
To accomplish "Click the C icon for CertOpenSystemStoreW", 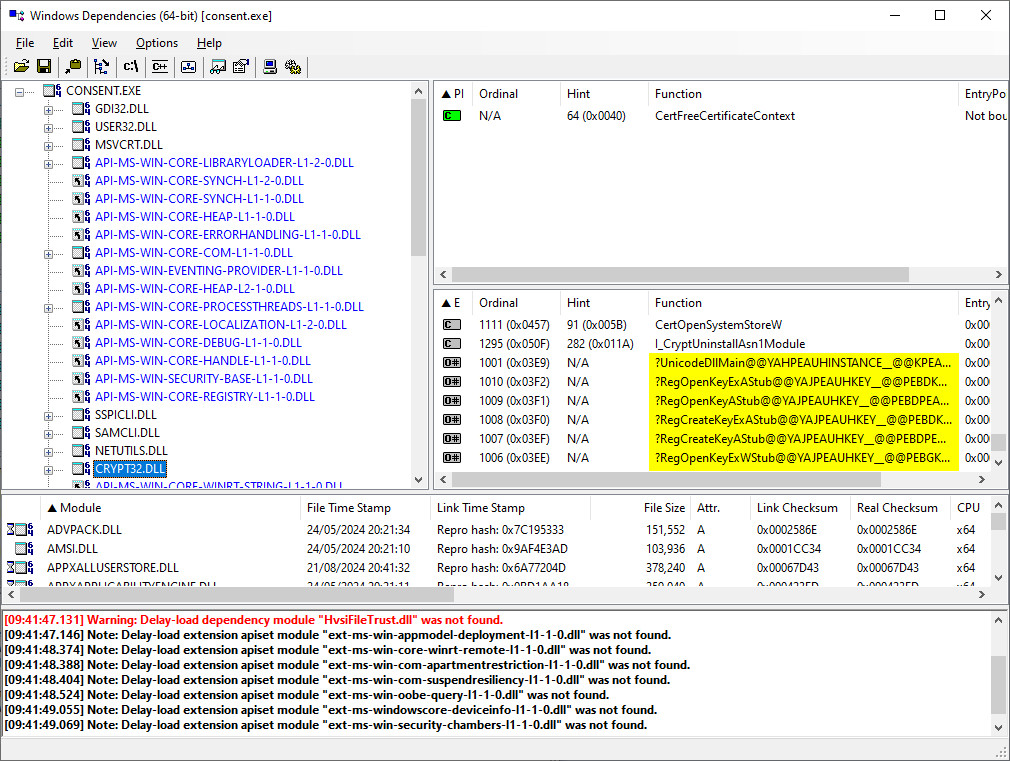I will pyautogui.click(x=452, y=325).
